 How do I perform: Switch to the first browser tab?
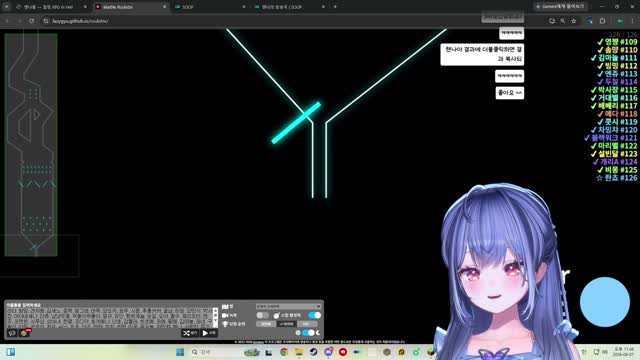point(51,7)
